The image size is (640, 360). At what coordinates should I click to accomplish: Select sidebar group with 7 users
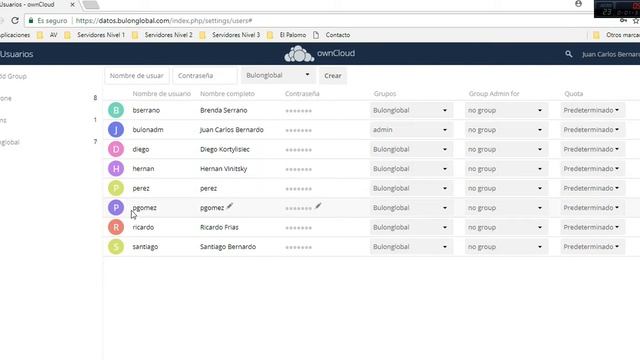point(48,142)
